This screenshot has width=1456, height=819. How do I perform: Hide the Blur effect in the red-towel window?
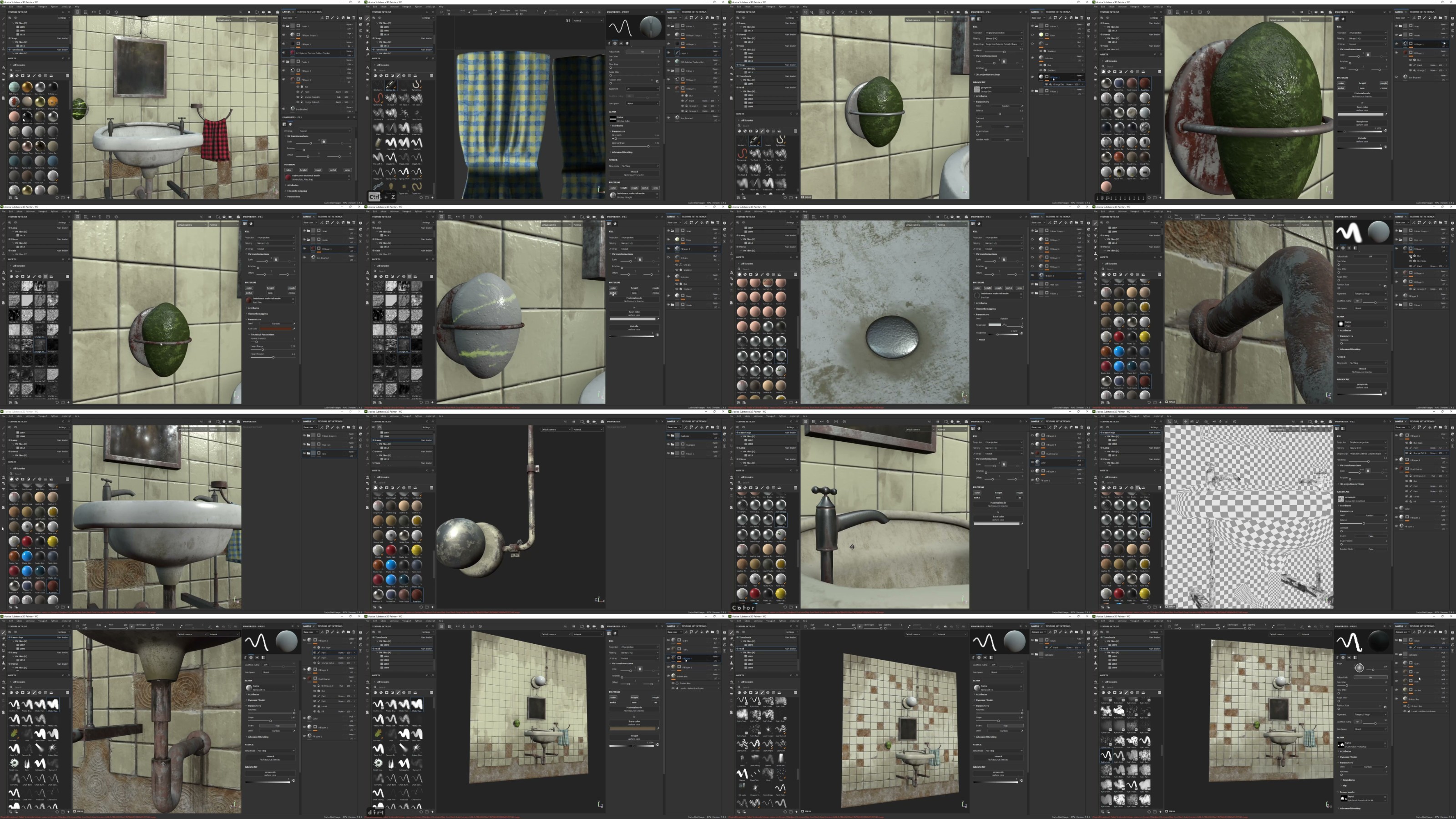299,86
